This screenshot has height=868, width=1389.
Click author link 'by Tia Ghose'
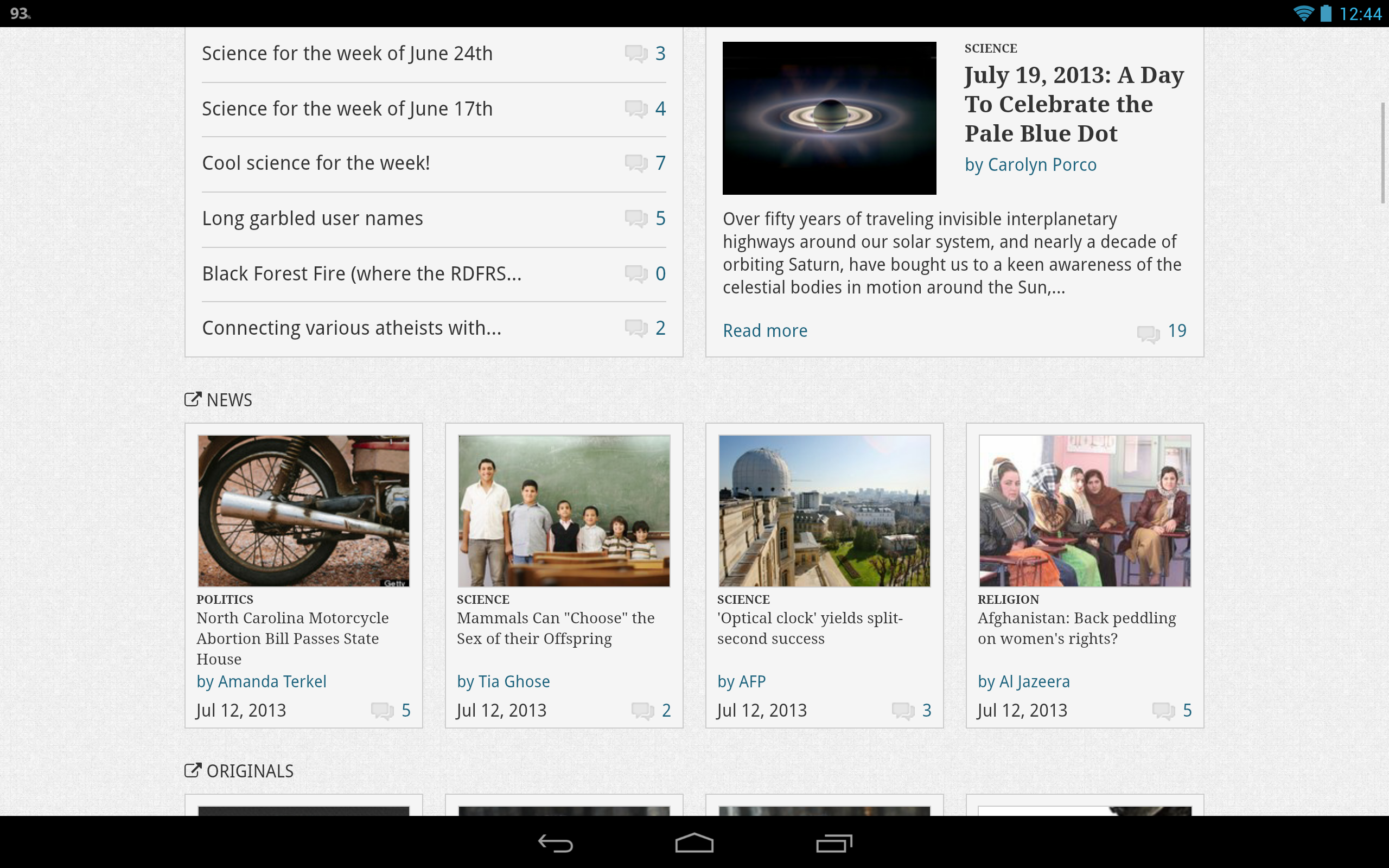(x=504, y=681)
